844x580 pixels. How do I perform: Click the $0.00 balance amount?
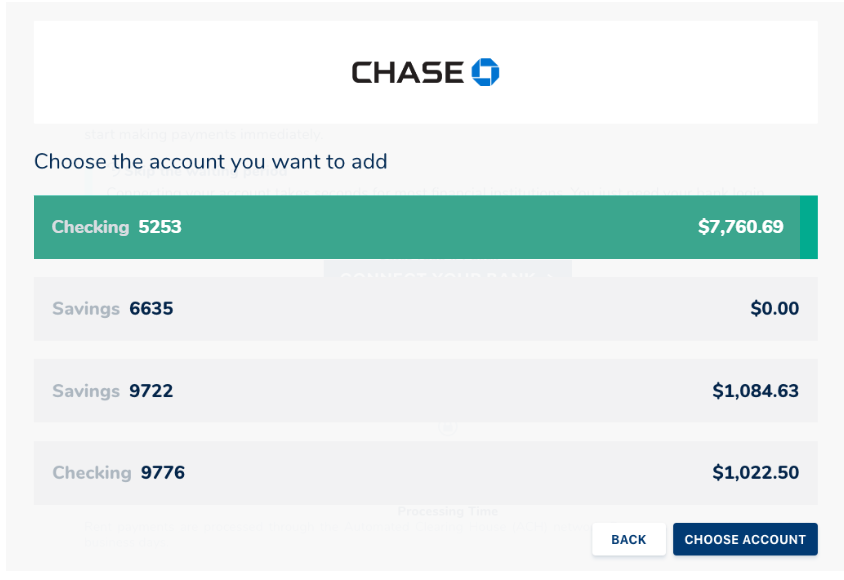775,309
